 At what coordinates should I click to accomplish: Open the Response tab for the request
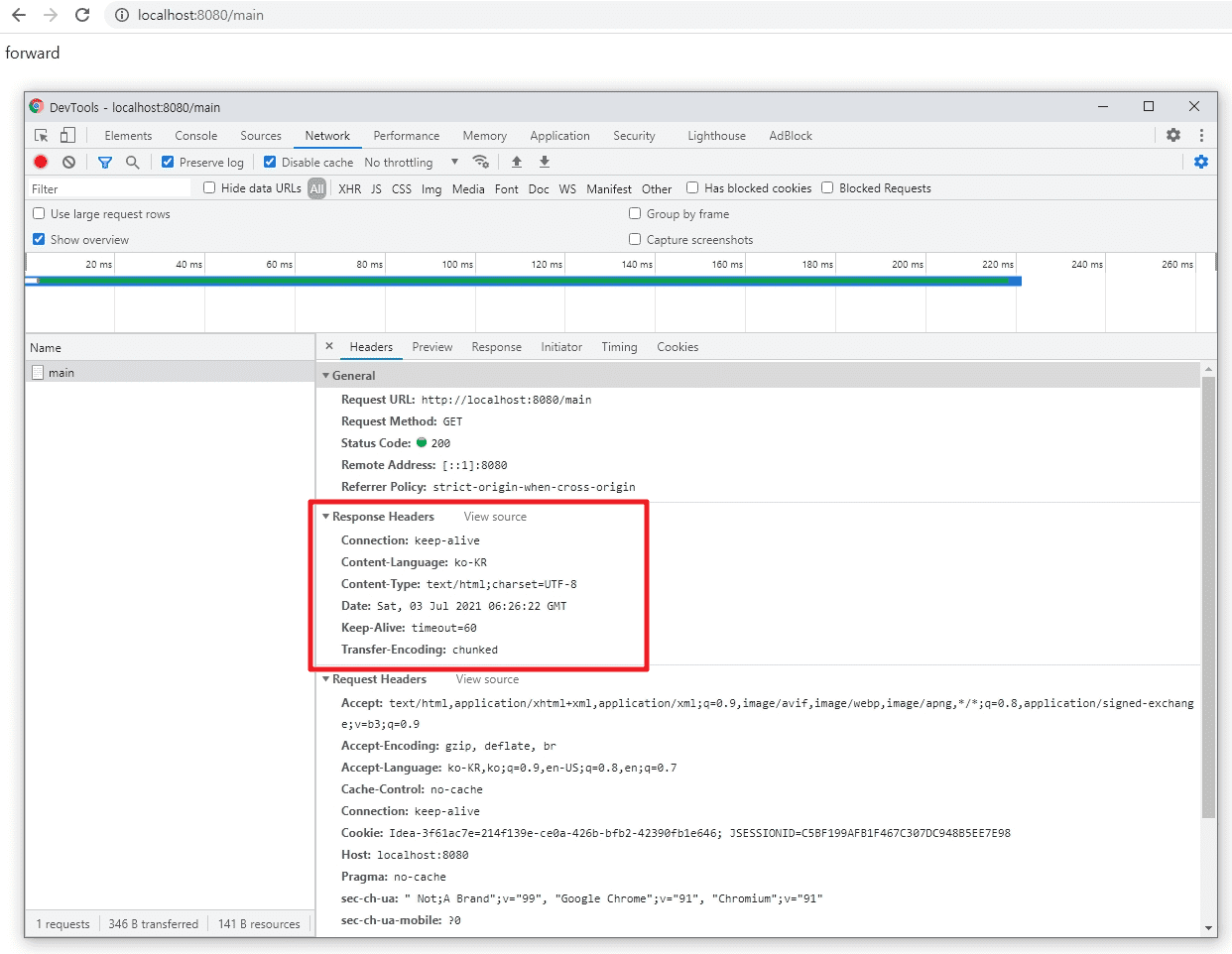click(497, 347)
